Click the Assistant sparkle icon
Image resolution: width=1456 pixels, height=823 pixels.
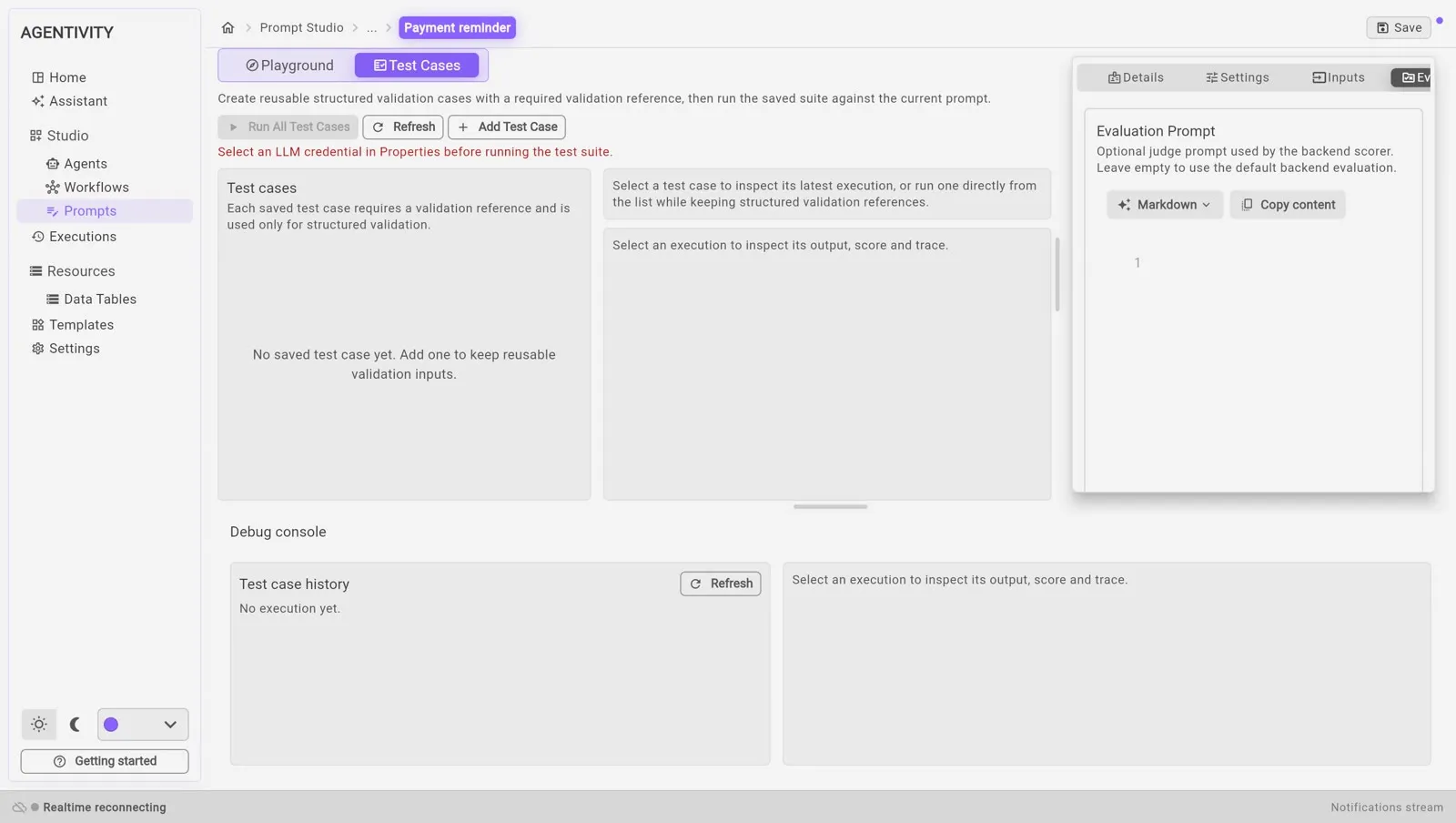click(37, 101)
